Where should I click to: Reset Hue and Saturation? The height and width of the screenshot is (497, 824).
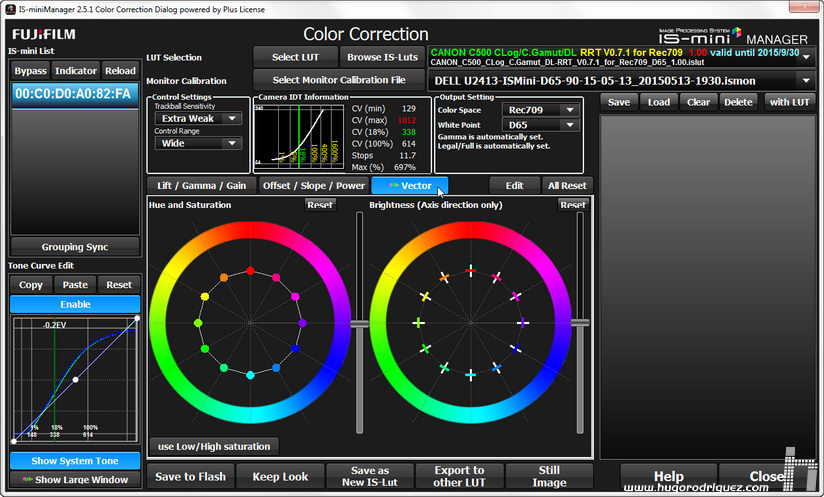[x=320, y=205]
